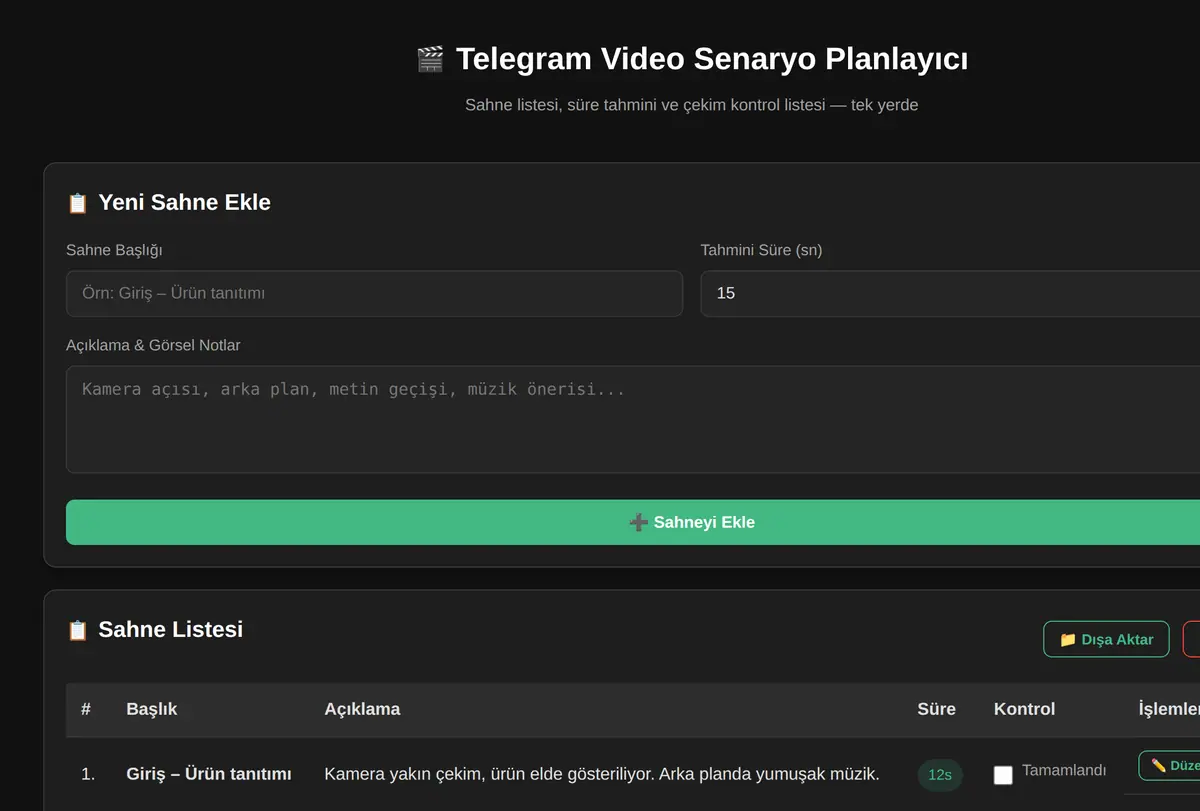
Task: Add scene with Sahneyi Ekle button
Action: 633,522
